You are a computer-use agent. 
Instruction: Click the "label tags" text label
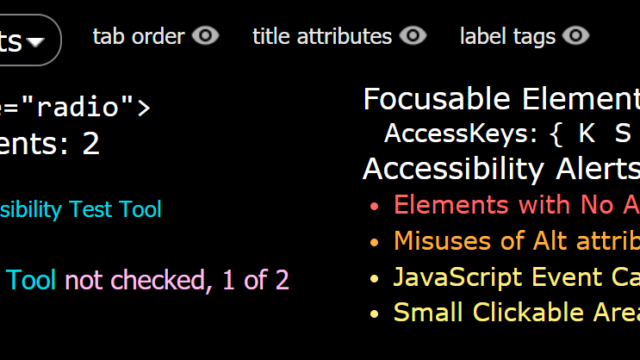pos(507,38)
